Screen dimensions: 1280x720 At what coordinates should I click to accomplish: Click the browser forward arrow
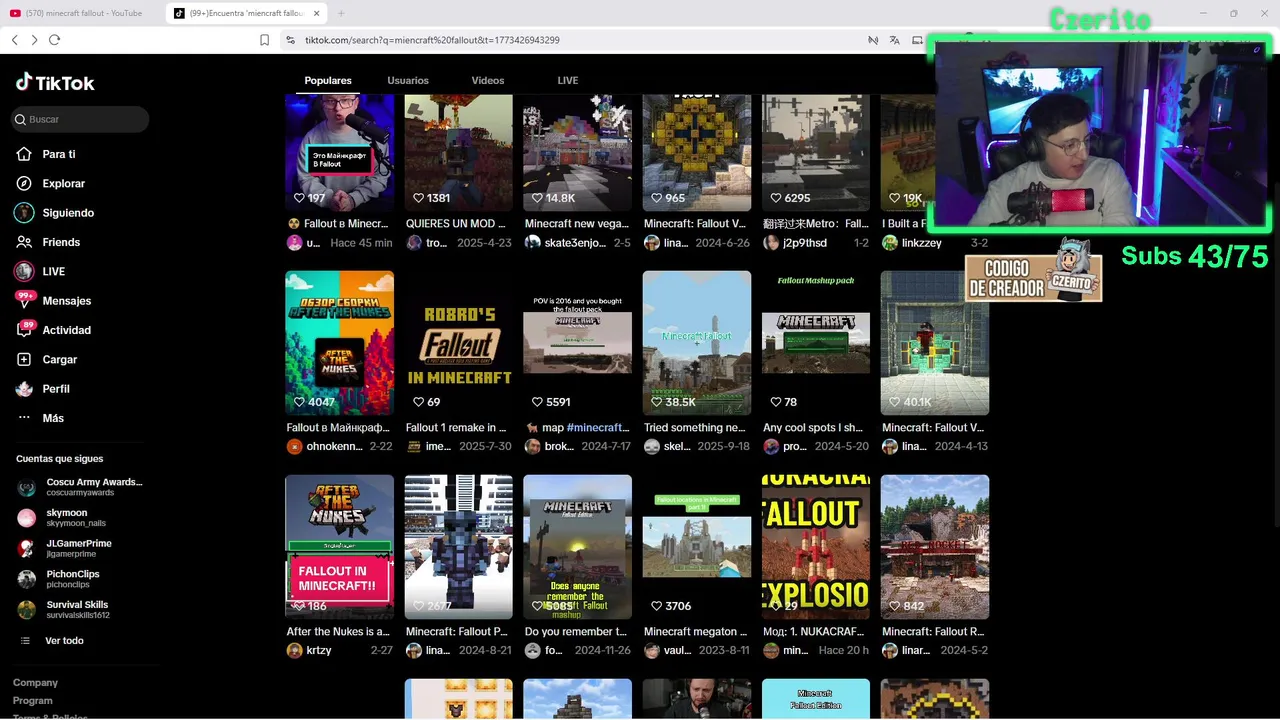coord(34,40)
